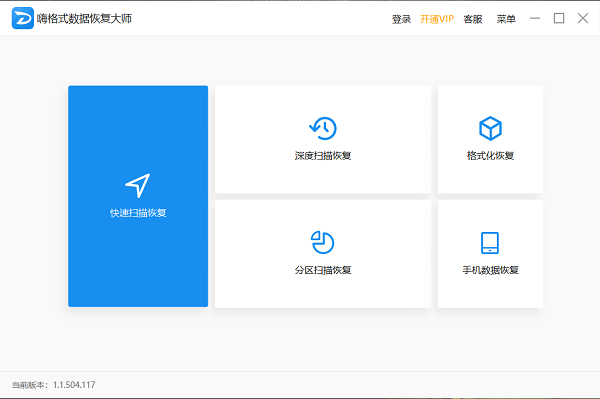The image size is (600, 399).
Task: Click the 嗨格式数据恢复大师 title text
Action: coord(84,18)
